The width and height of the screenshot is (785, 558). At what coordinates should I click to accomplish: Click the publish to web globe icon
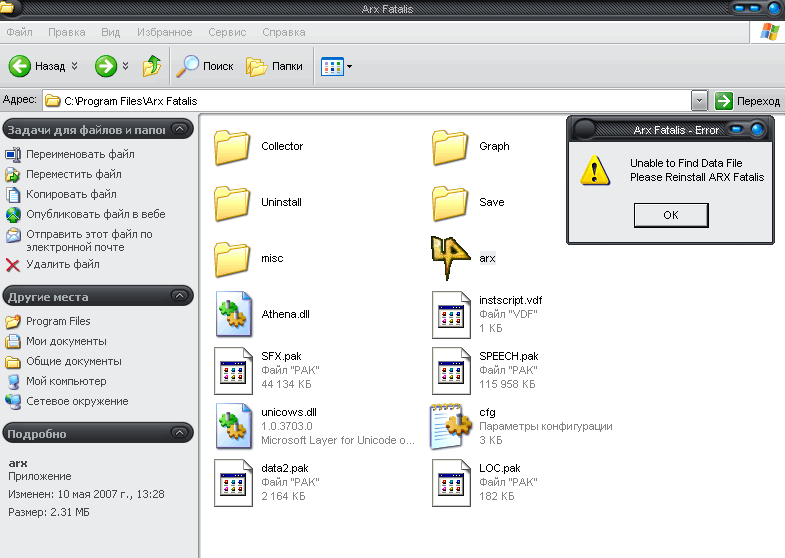click(x=13, y=215)
